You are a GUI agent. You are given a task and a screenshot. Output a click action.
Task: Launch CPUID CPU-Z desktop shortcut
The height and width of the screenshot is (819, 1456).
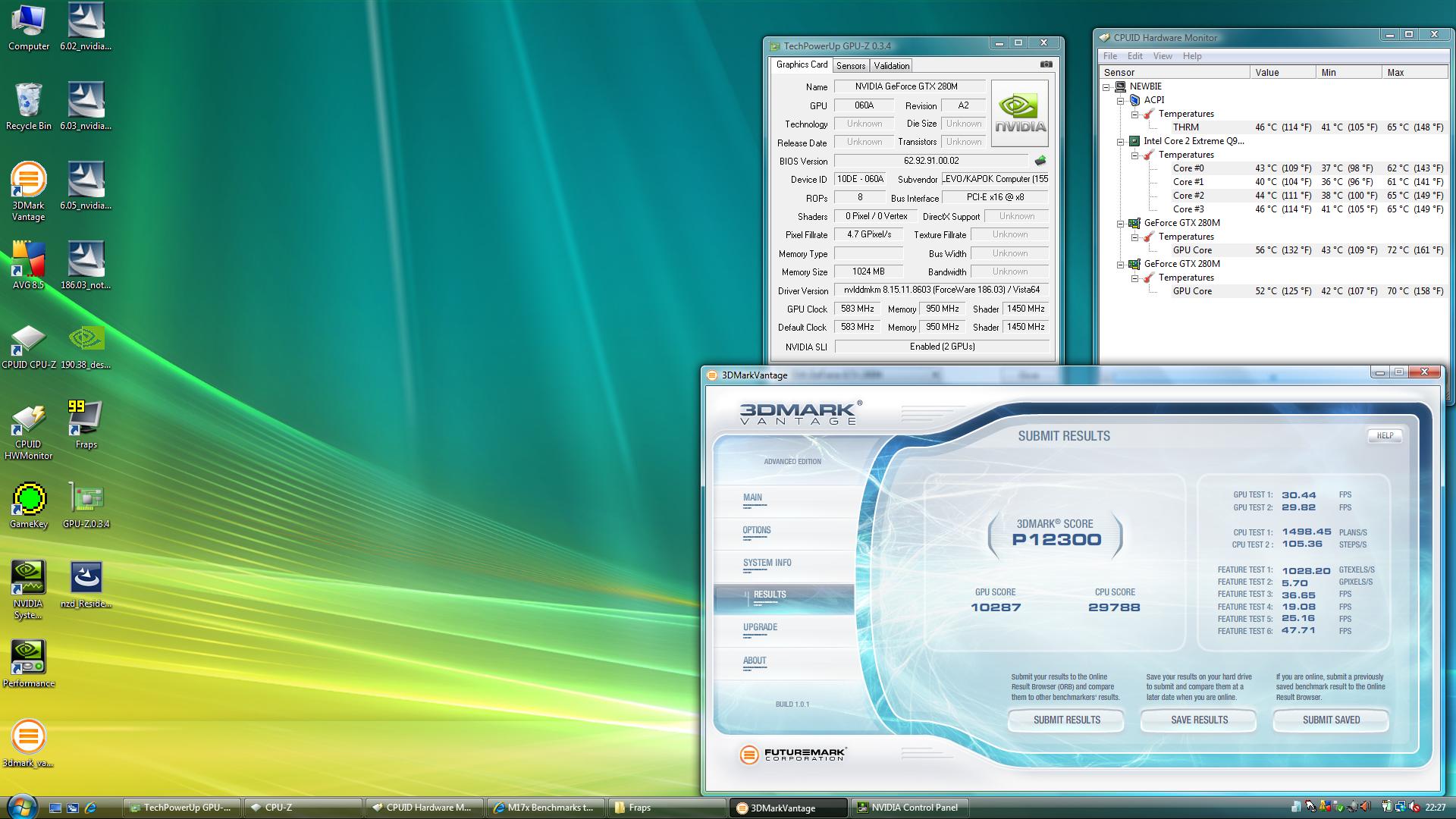pyautogui.click(x=28, y=347)
